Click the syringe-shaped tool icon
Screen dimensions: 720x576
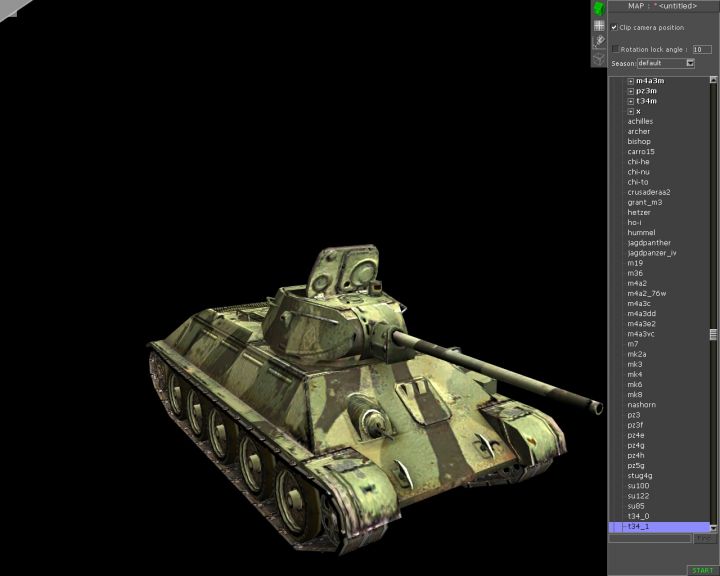[x=599, y=41]
